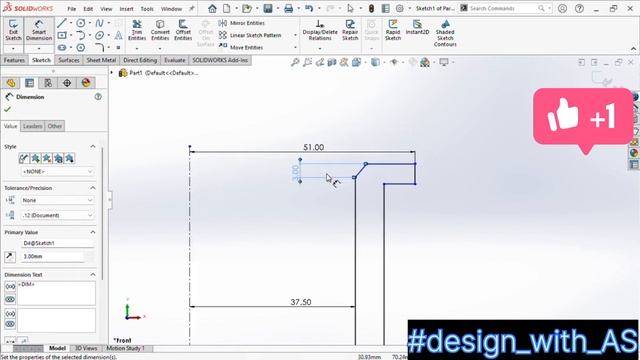
Task: Open the DisplayManager tab
Action: [86, 83]
